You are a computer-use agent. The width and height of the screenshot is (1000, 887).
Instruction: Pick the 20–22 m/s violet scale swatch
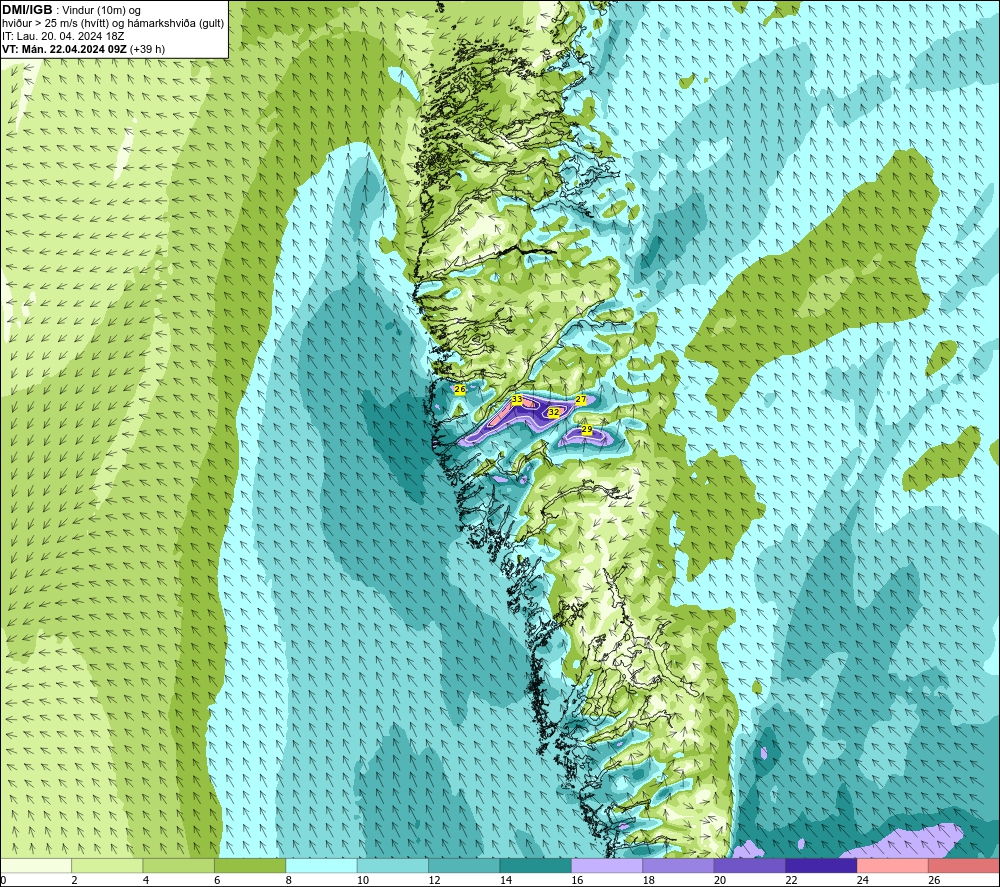click(x=750, y=865)
